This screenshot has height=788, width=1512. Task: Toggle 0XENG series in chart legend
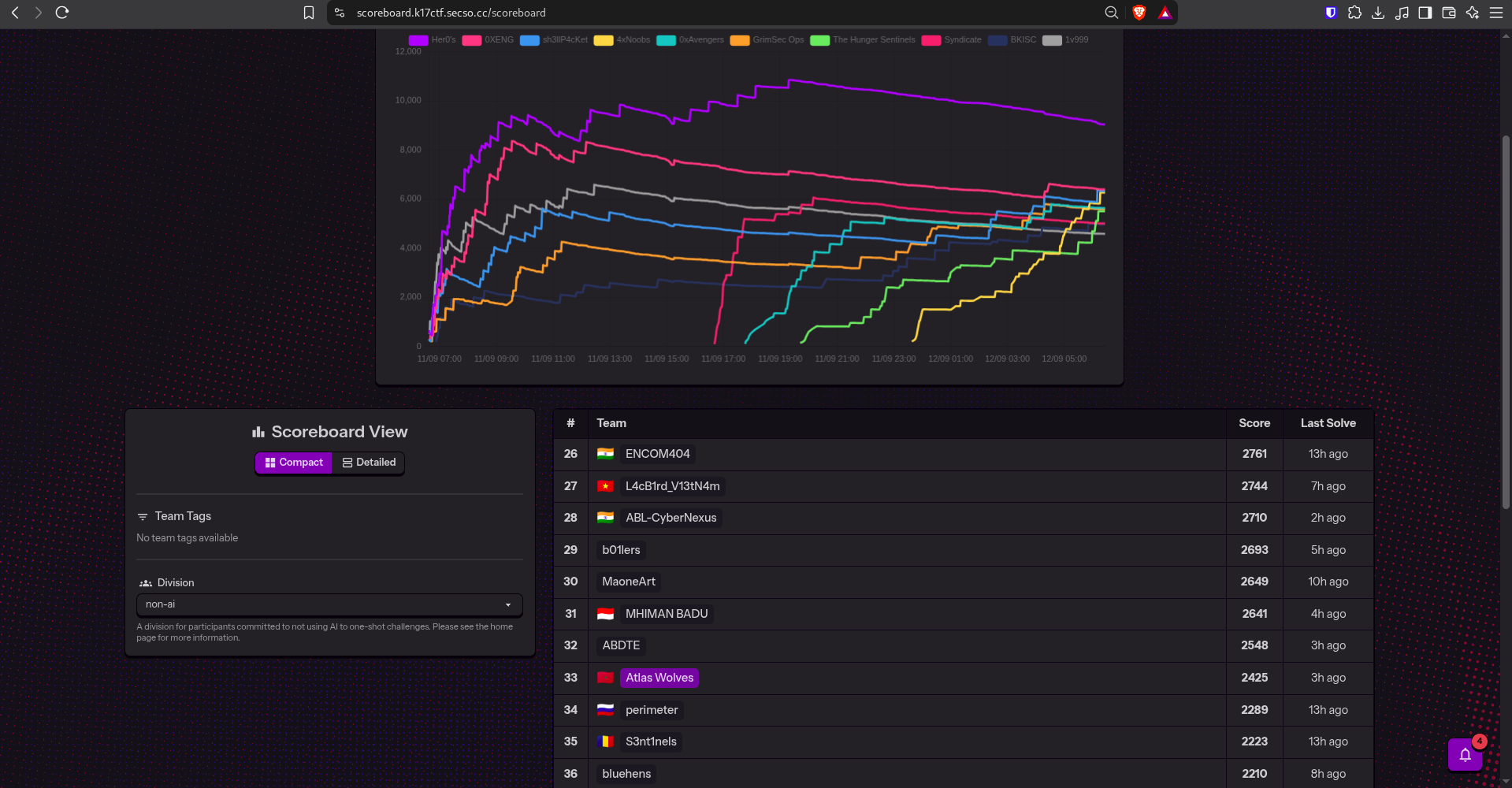[488, 40]
